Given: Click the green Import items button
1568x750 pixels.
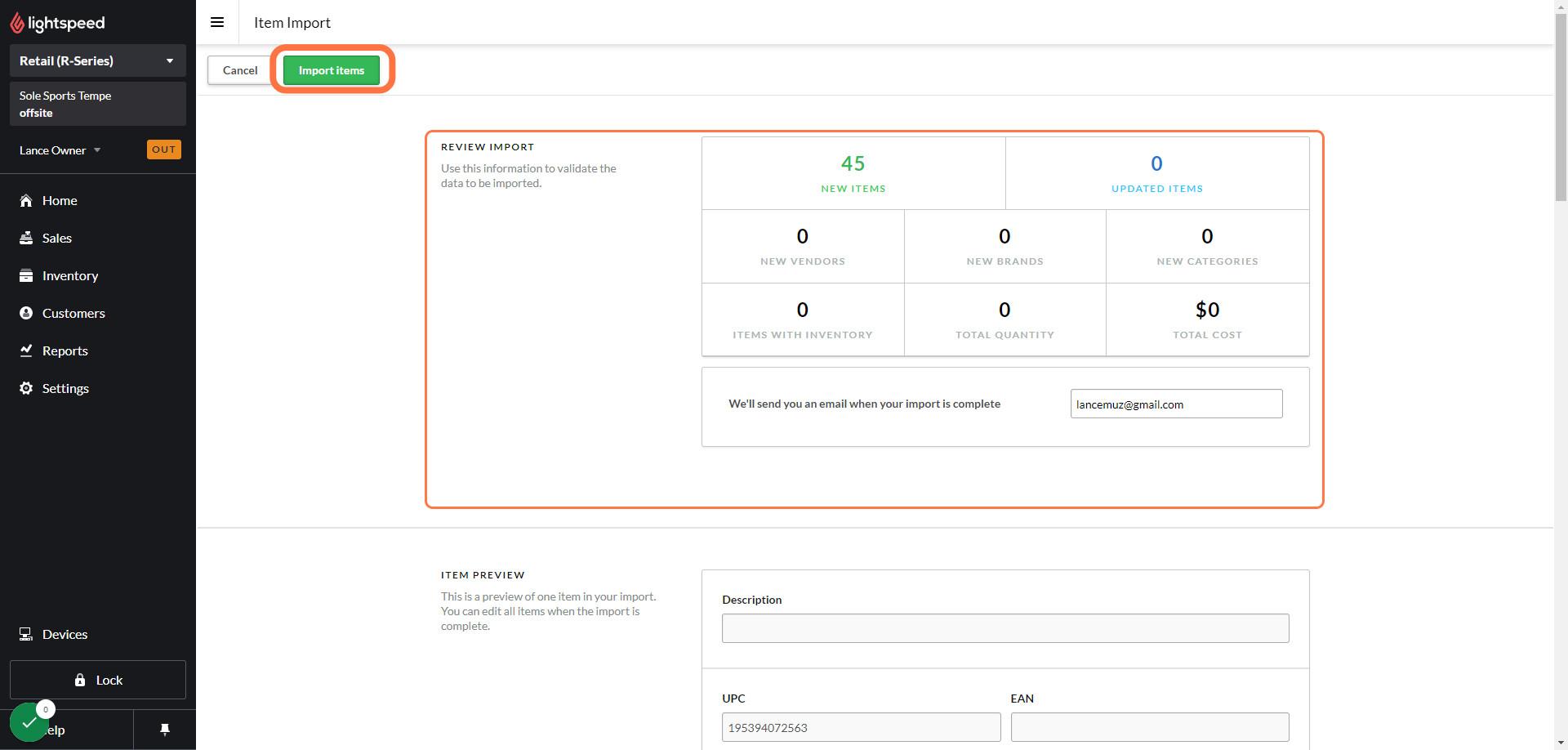Looking at the screenshot, I should tap(332, 70).
